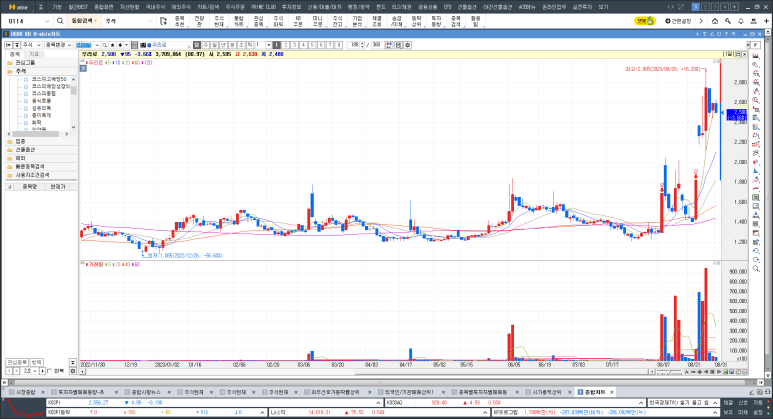Click the key icon in top-right toolbar
Image resolution: width=773 pixels, height=419 pixels.
pyautogui.click(x=726, y=20)
